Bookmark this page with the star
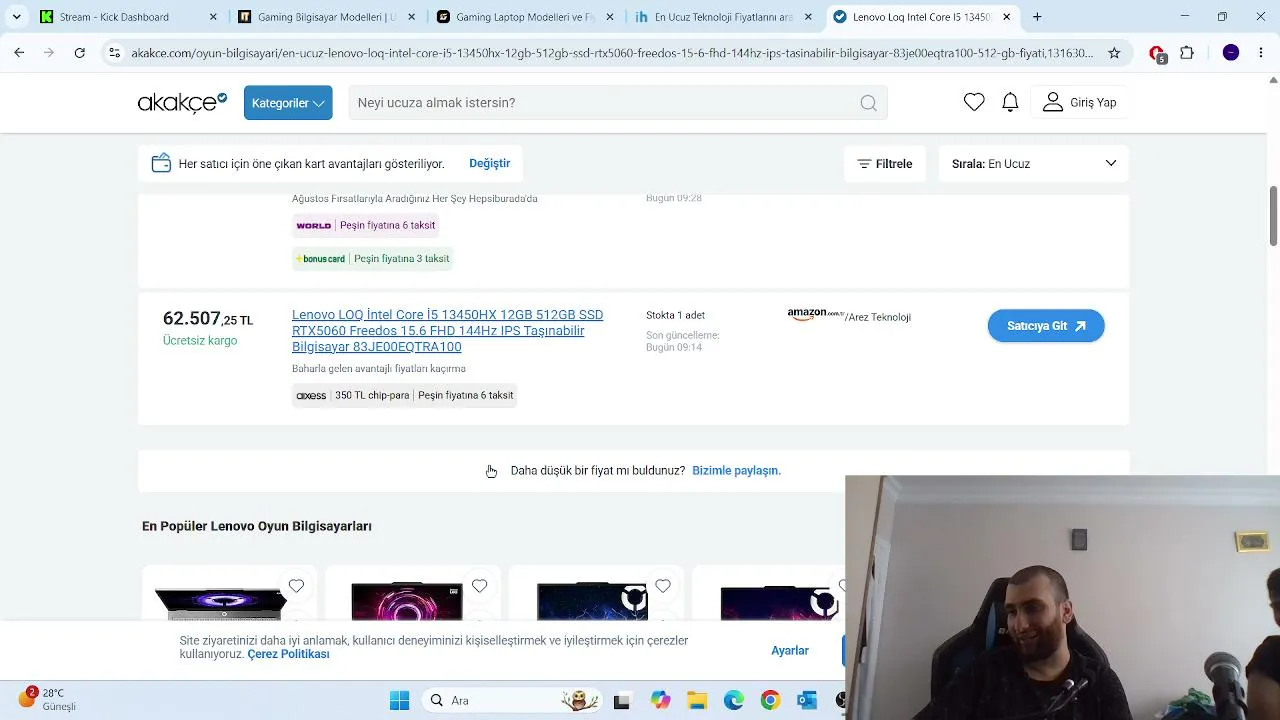Image resolution: width=1280 pixels, height=720 pixels. coord(1114,53)
